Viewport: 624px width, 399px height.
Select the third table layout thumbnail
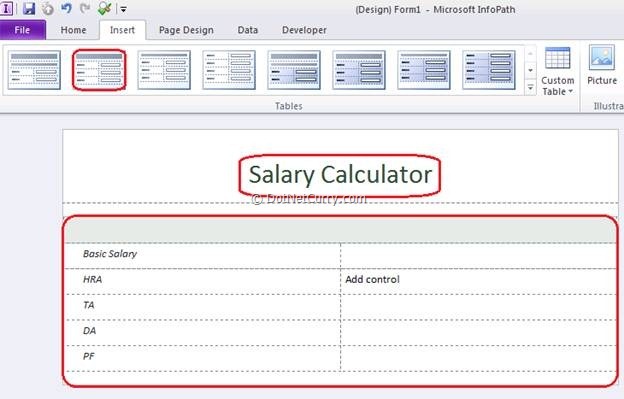(x=164, y=70)
